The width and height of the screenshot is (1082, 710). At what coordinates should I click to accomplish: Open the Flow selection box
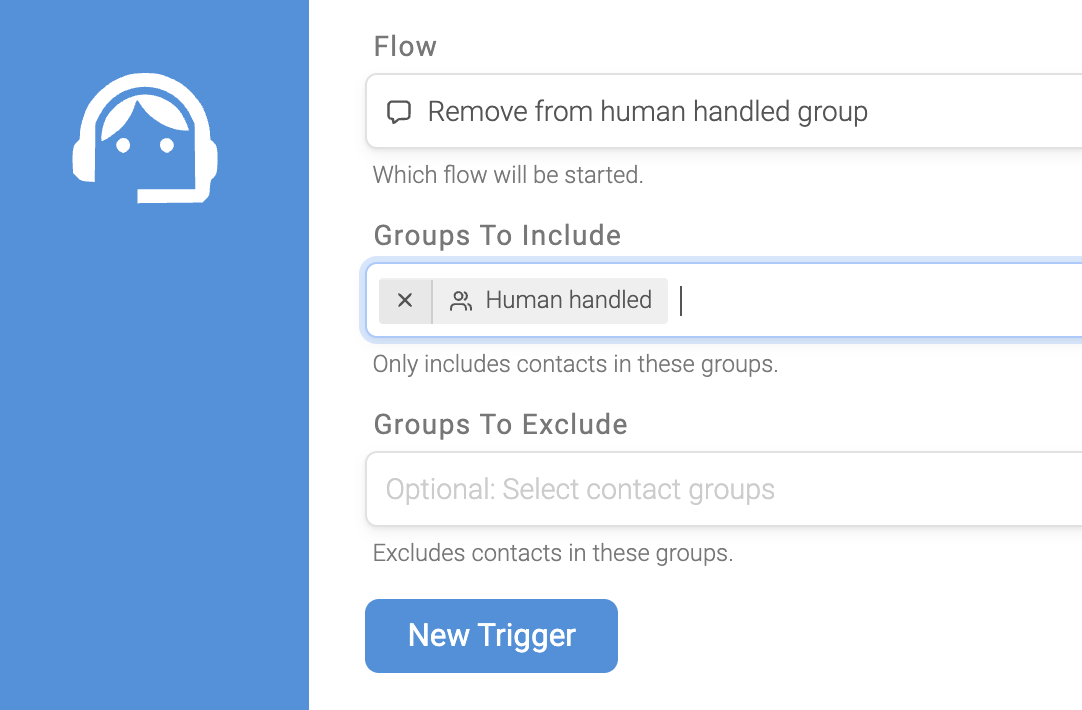click(x=724, y=111)
